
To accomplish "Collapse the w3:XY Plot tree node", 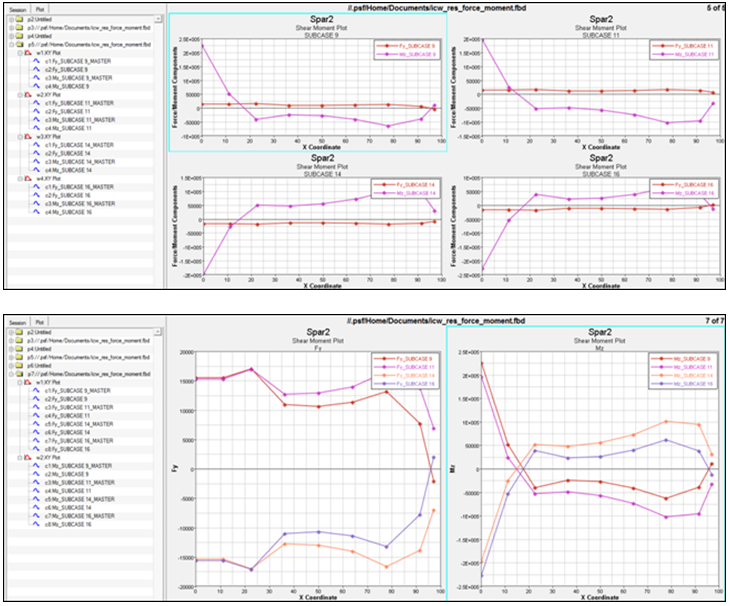I will point(19,136).
